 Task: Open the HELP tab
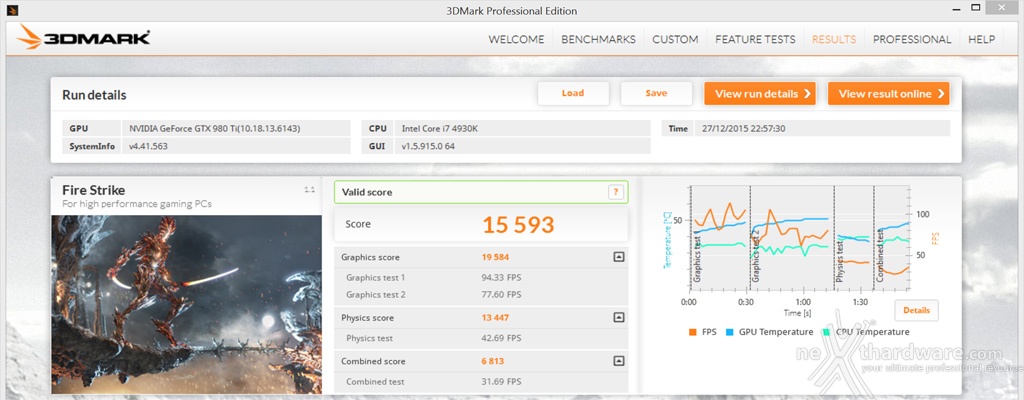point(982,39)
